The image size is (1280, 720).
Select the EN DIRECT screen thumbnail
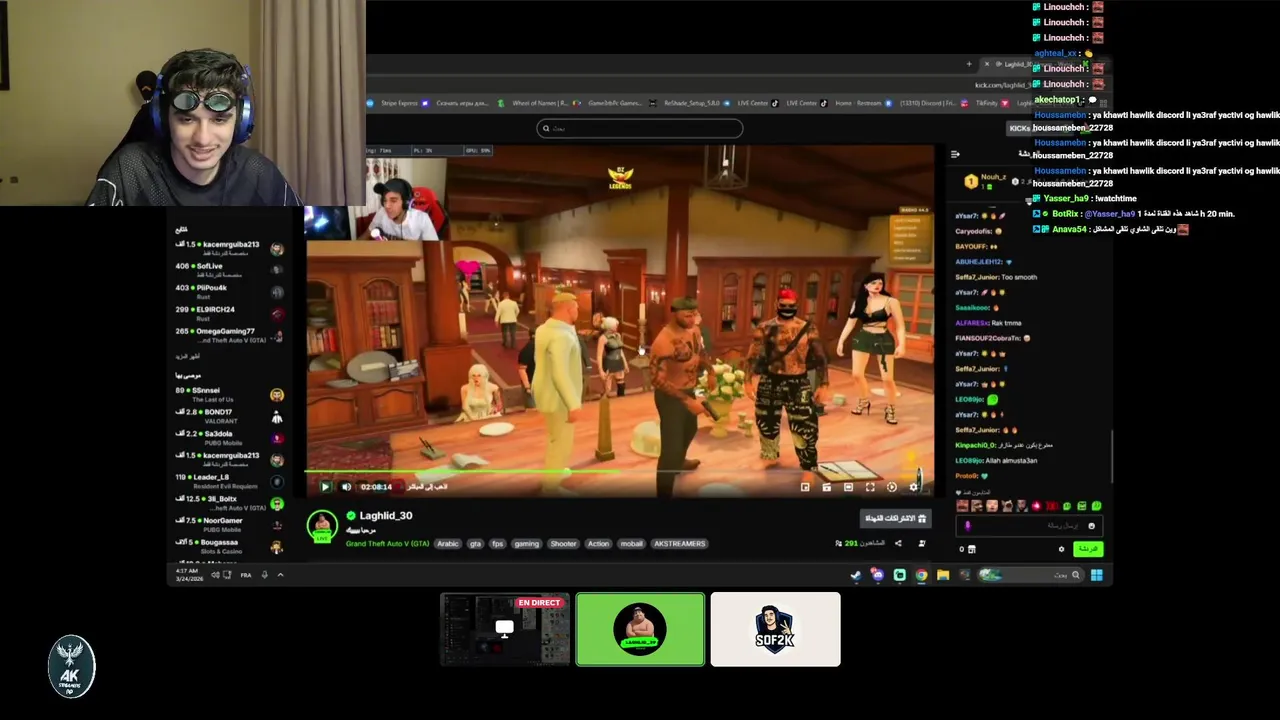click(505, 629)
